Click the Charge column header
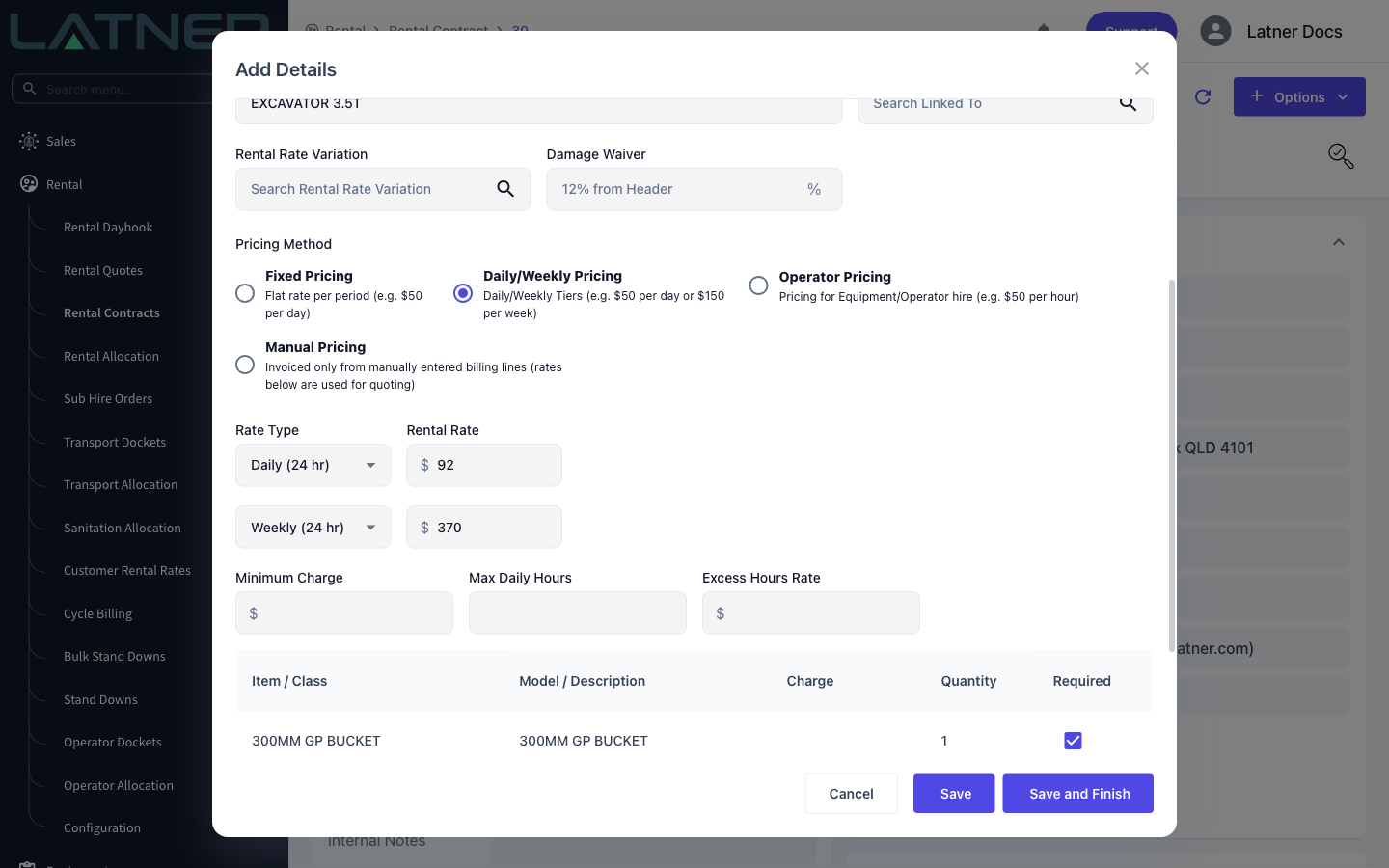Image resolution: width=1389 pixels, height=868 pixels. pyautogui.click(x=810, y=681)
